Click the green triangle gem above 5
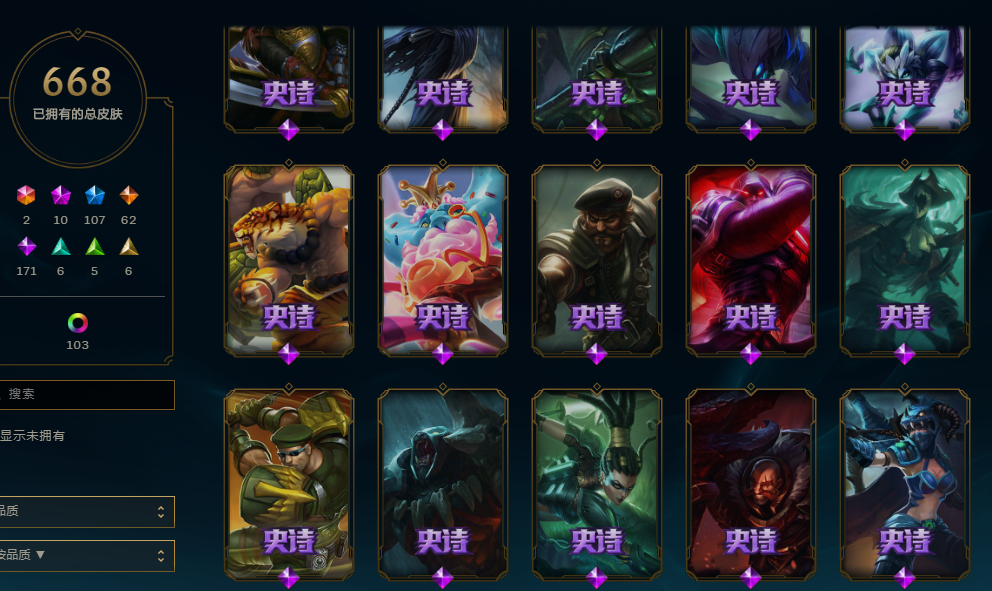Viewport: 992px width, 591px height. click(x=95, y=246)
